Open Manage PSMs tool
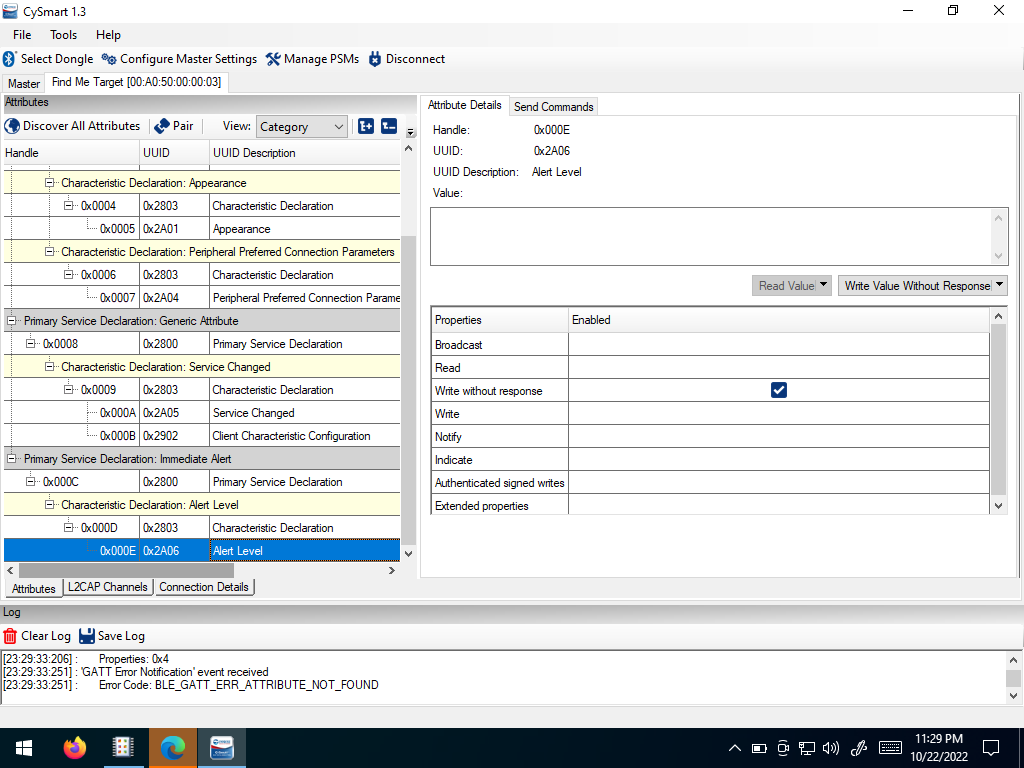1024x768 pixels. click(312, 59)
